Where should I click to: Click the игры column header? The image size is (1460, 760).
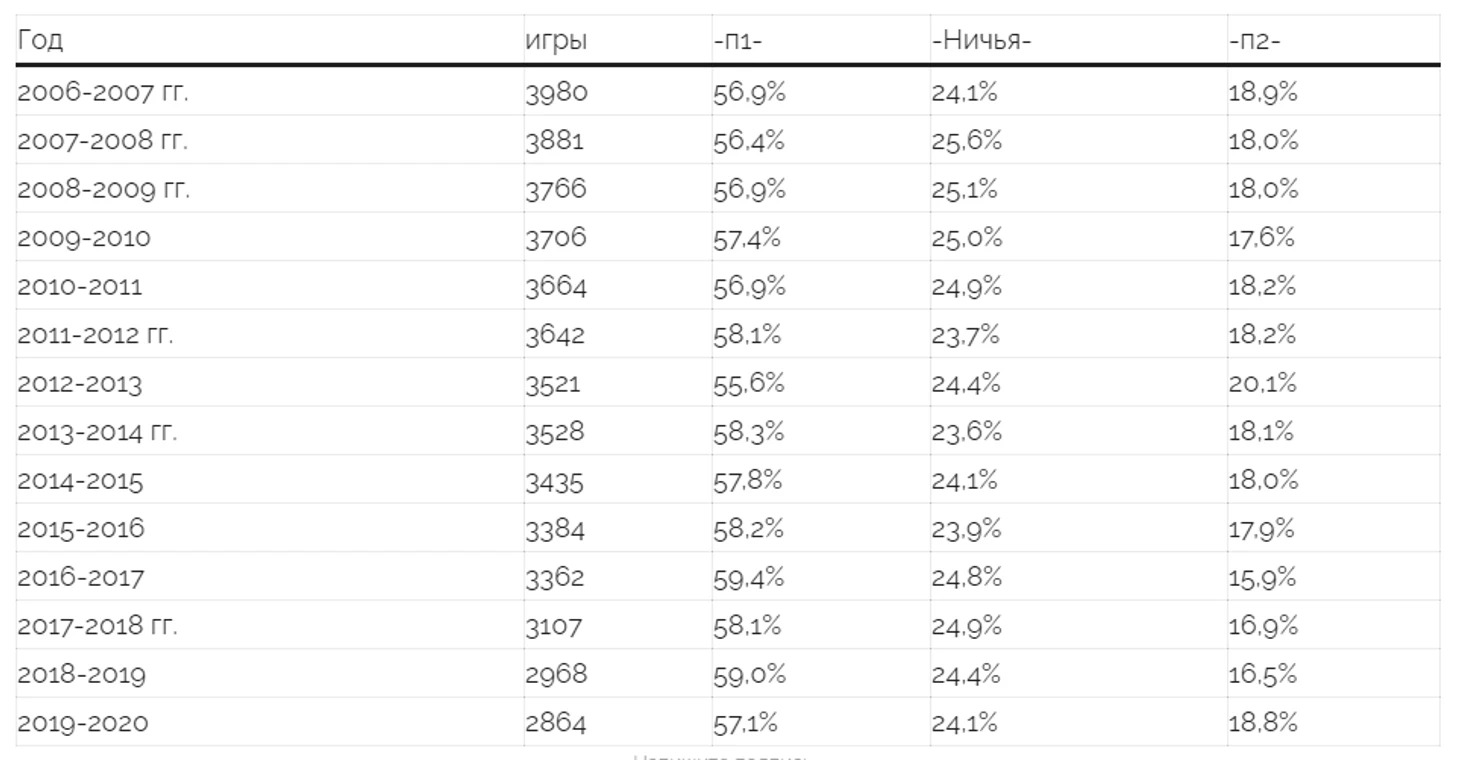[x=556, y=42]
